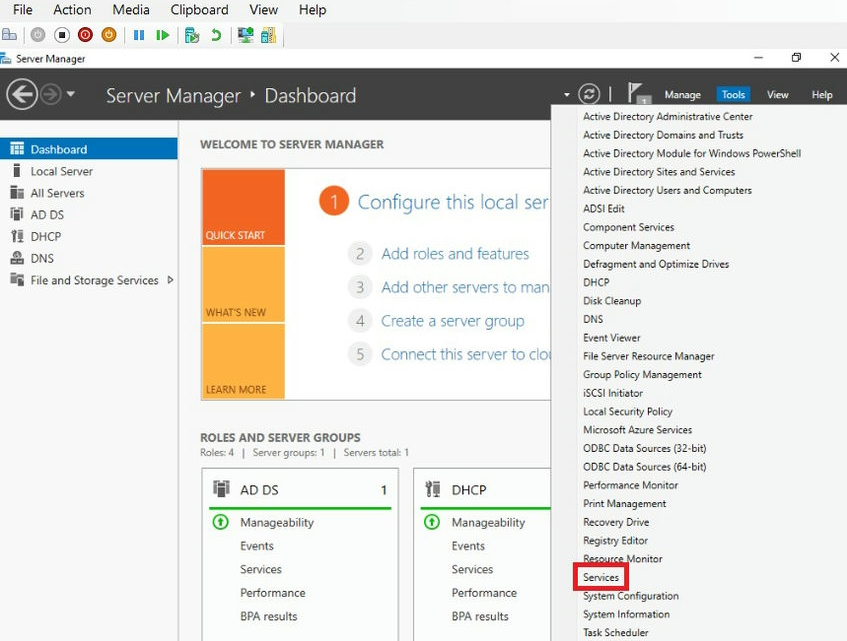
Task: Click DHCP tile Manageability green status icon
Action: point(432,522)
